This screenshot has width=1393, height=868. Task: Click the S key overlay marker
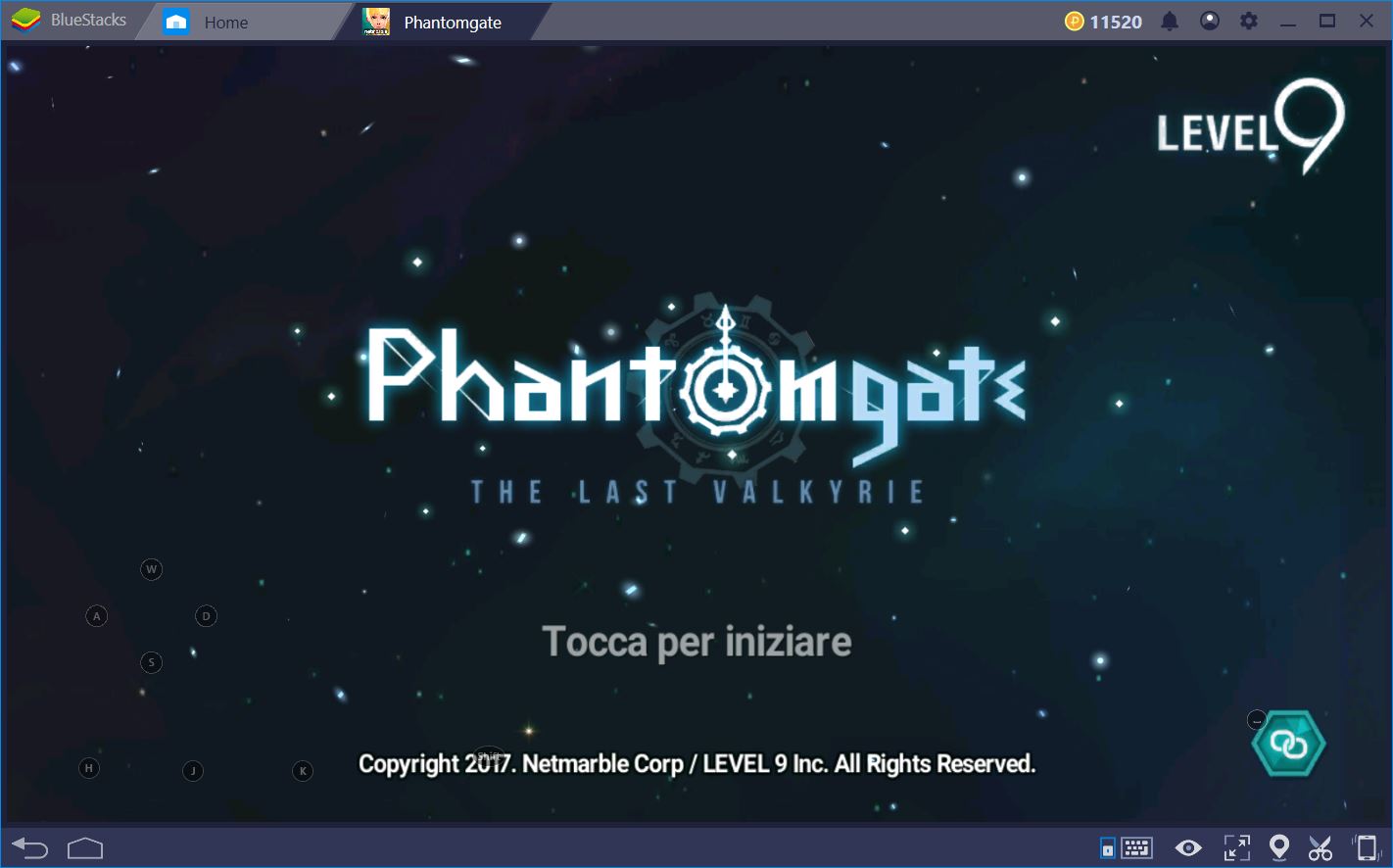(x=151, y=663)
